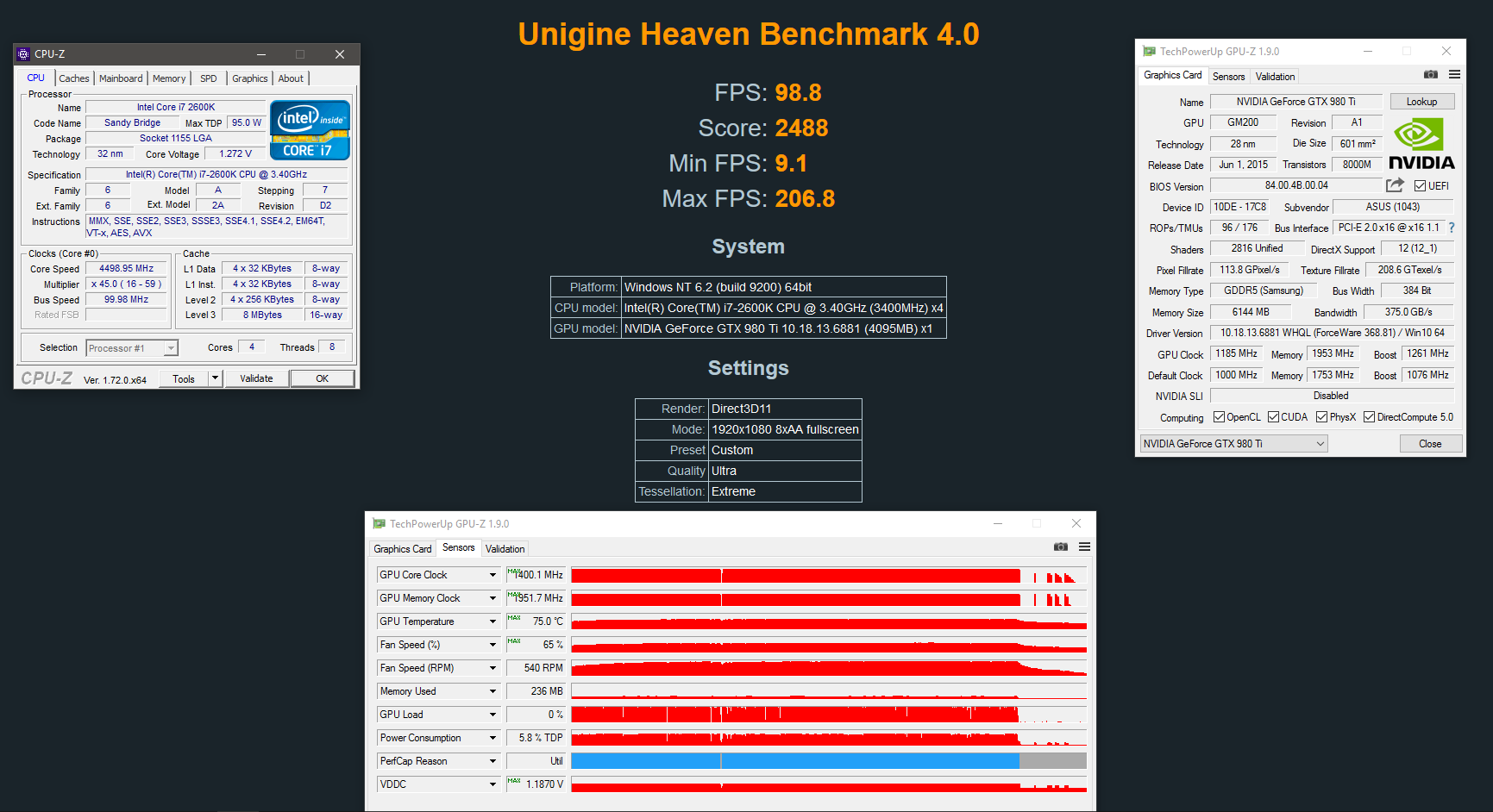Open the hamburger menu in GPU-Z Graphics Card window
The image size is (1493, 812).
click(1454, 75)
